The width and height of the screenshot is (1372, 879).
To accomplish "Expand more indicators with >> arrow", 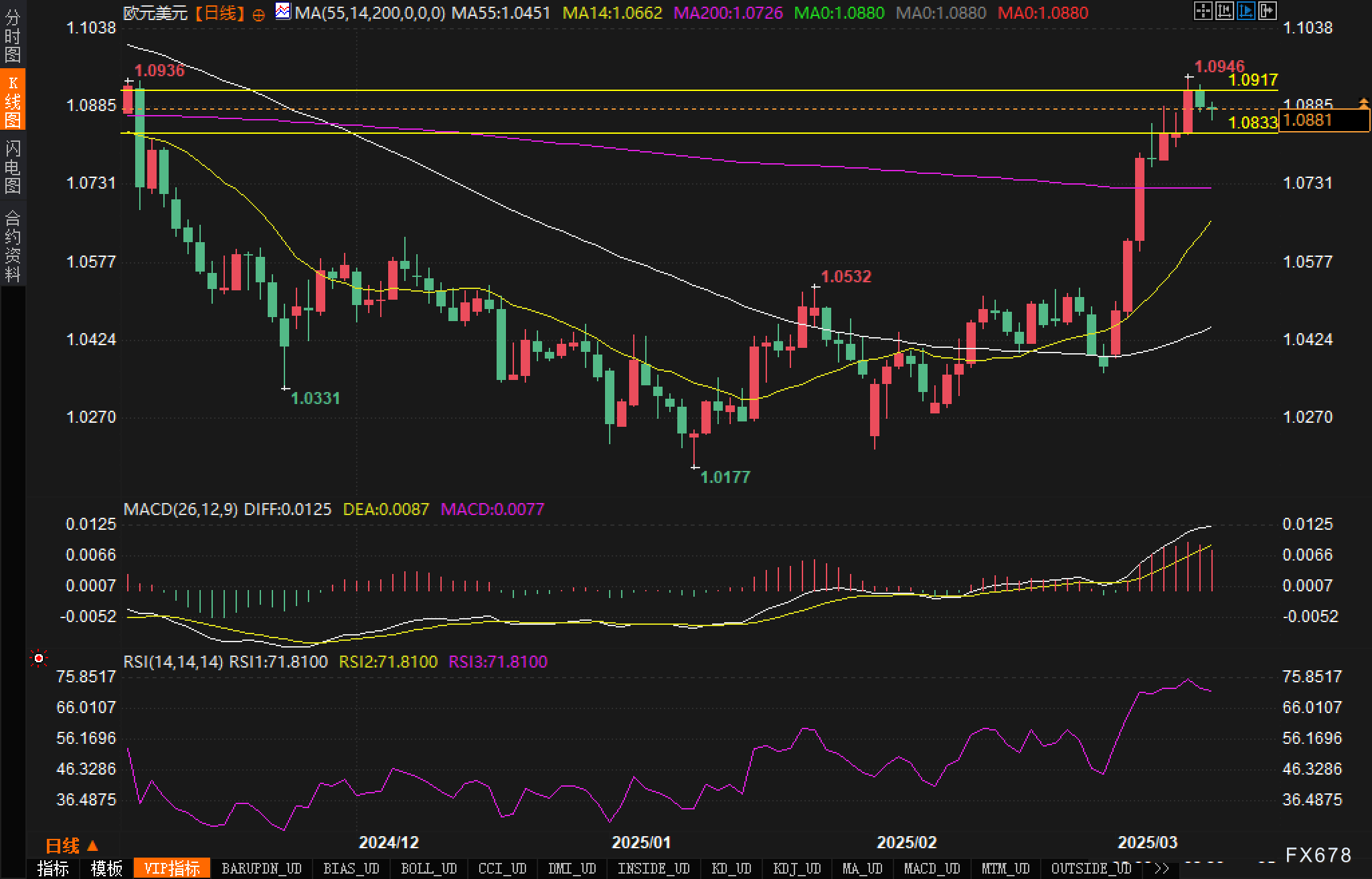I will [1162, 869].
